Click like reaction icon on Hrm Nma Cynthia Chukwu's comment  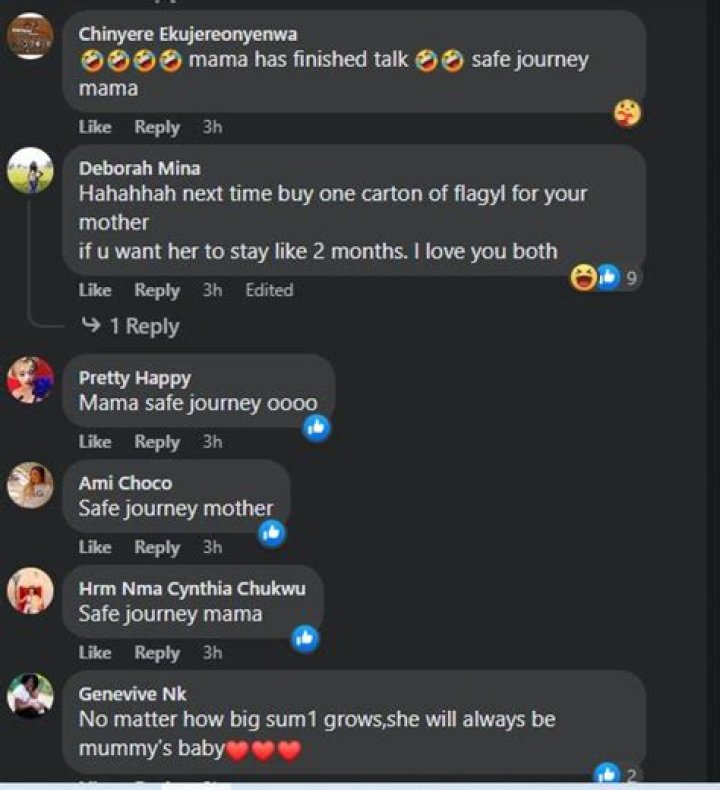click(305, 638)
